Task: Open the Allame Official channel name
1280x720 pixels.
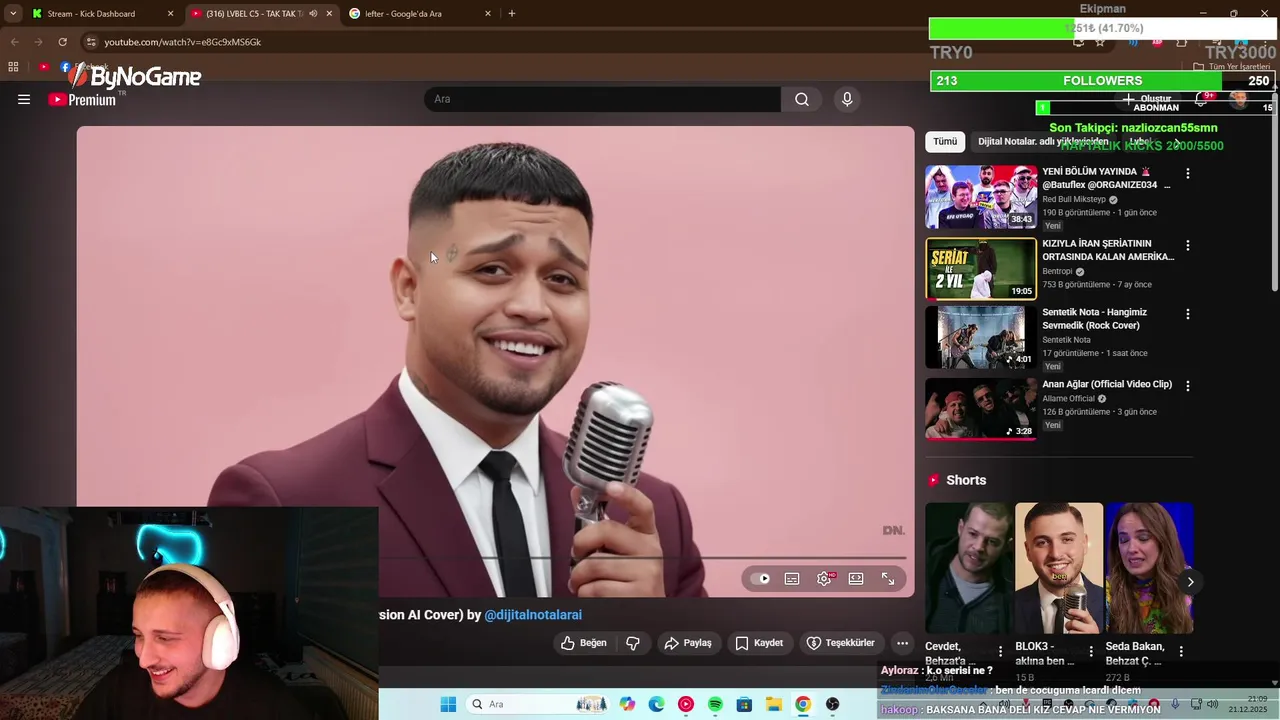Action: 1069,398
